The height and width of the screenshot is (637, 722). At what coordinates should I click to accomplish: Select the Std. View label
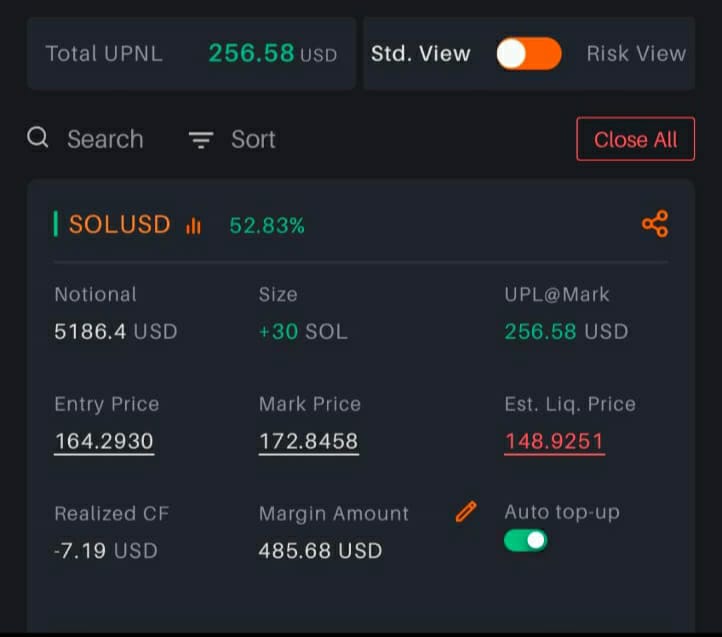pos(420,54)
